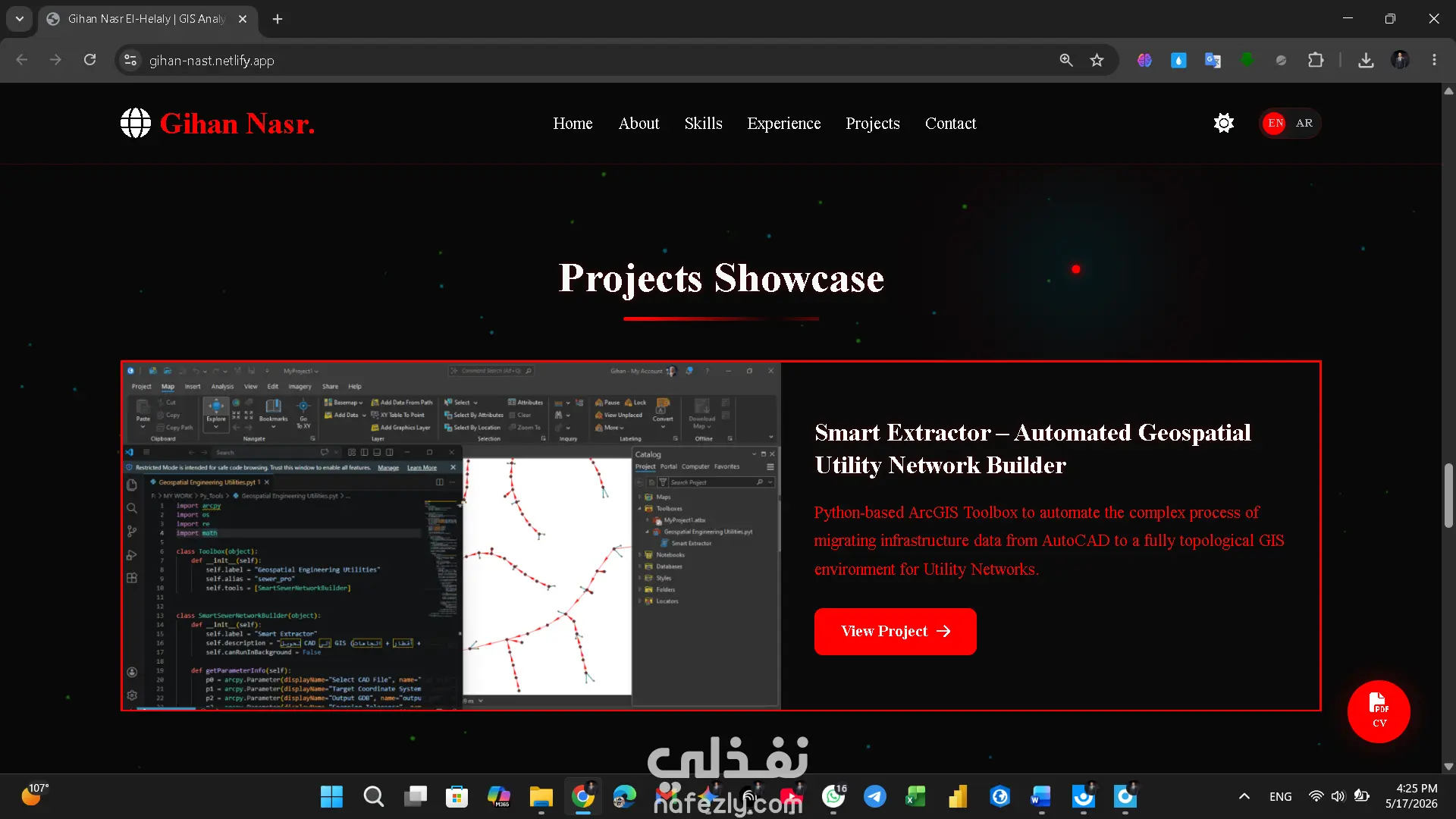This screenshot has height=819, width=1456.
Task: Open the Extensions puzzle-piece menu
Action: pyautogui.click(x=1316, y=60)
